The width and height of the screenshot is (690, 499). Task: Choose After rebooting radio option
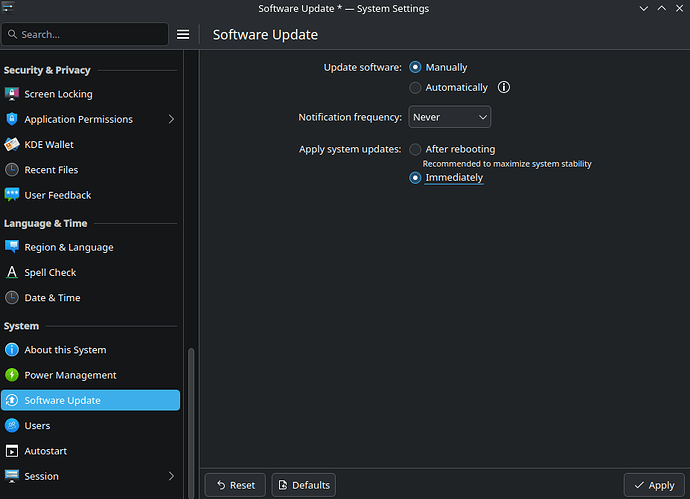coord(416,149)
